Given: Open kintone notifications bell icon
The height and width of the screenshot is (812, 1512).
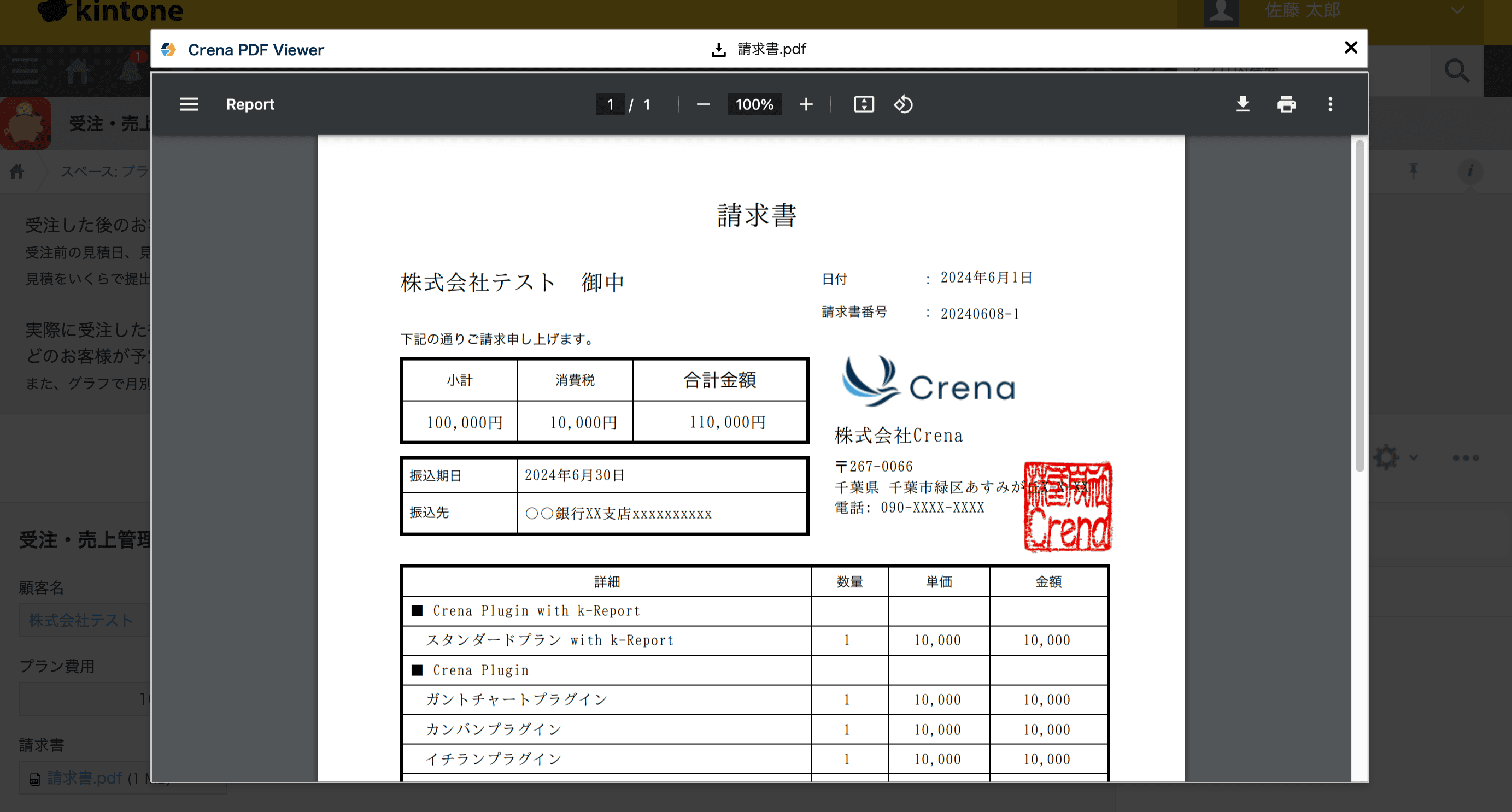Looking at the screenshot, I should tap(130, 70).
